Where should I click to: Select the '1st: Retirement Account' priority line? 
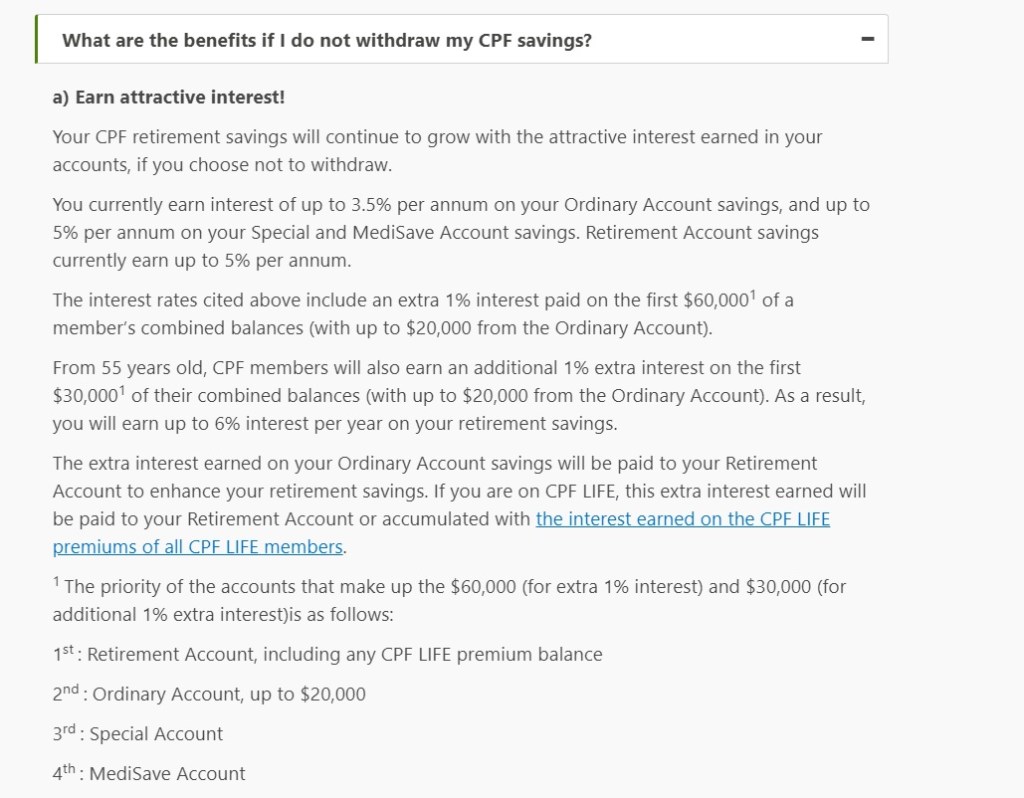tap(328, 655)
